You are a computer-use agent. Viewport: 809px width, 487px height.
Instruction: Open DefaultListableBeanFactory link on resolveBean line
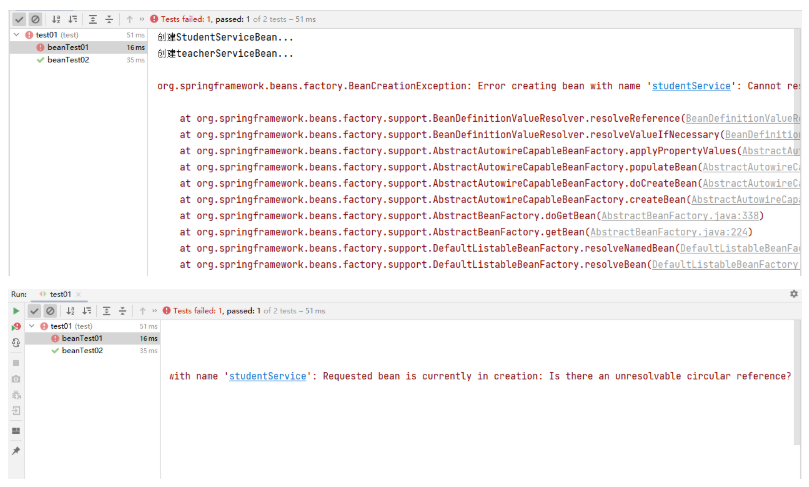(725, 265)
